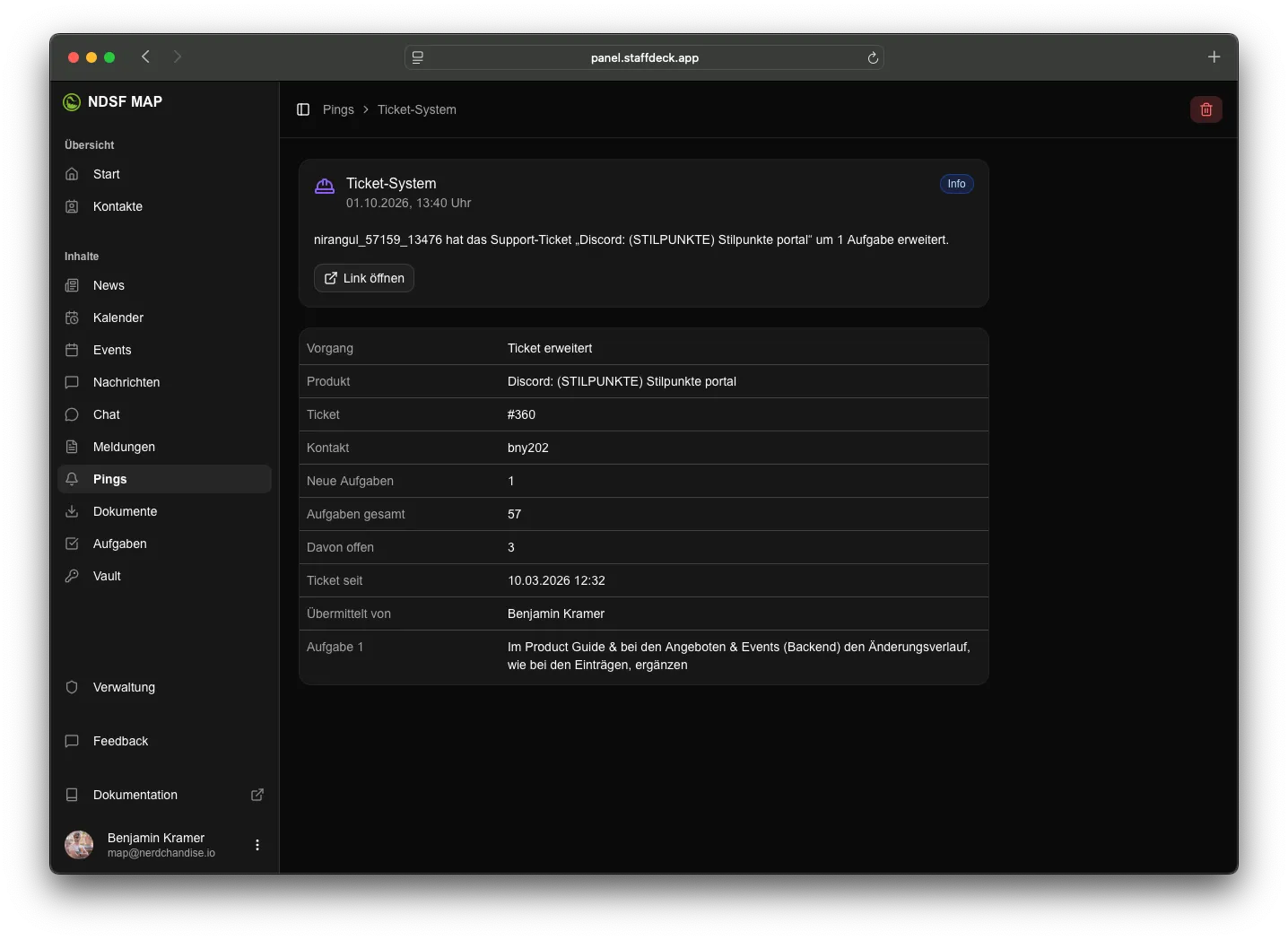Open the Vault key icon in the sidebar
The height and width of the screenshot is (940, 1288).
click(x=72, y=576)
